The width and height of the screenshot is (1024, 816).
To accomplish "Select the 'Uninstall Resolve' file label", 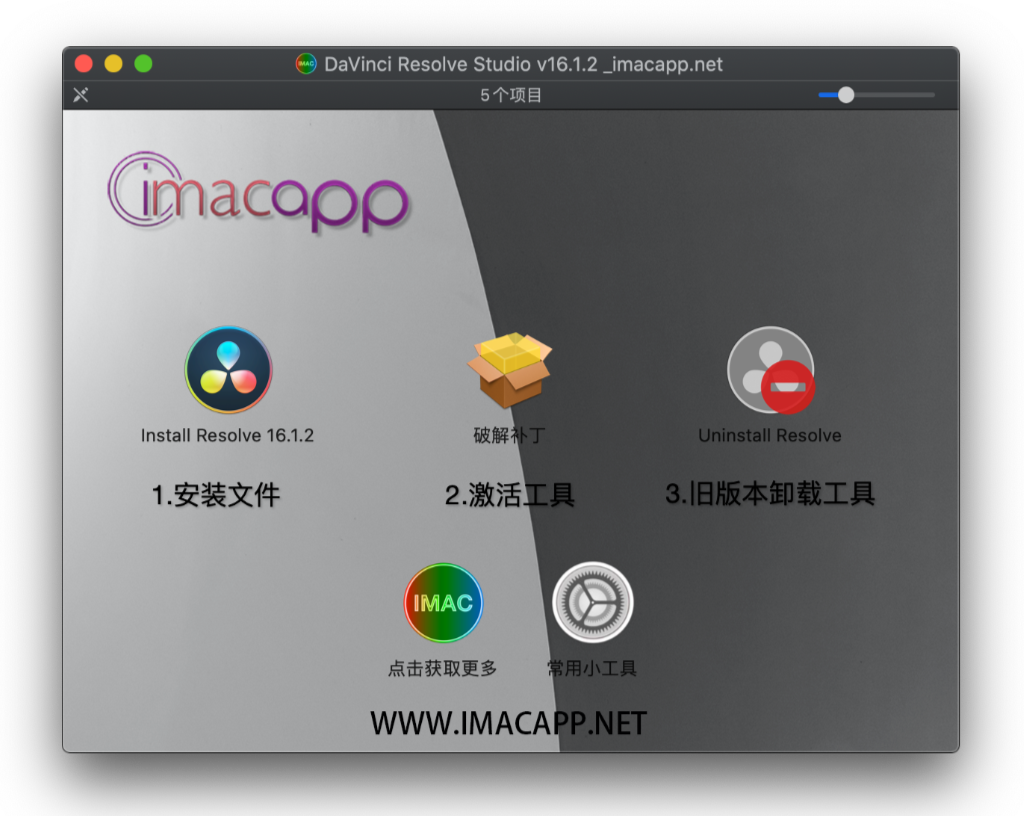I will pyautogui.click(x=770, y=435).
